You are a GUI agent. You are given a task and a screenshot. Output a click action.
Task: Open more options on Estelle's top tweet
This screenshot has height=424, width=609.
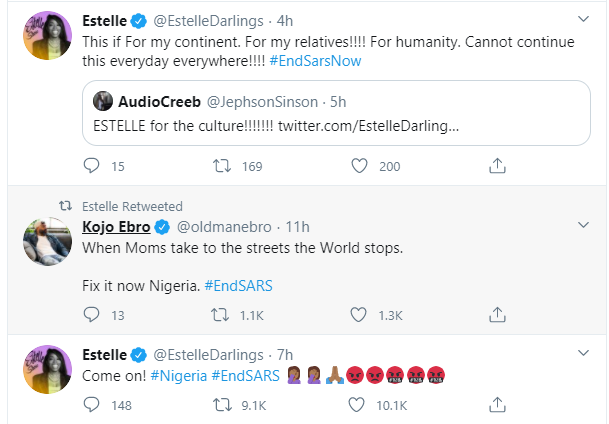(x=585, y=18)
